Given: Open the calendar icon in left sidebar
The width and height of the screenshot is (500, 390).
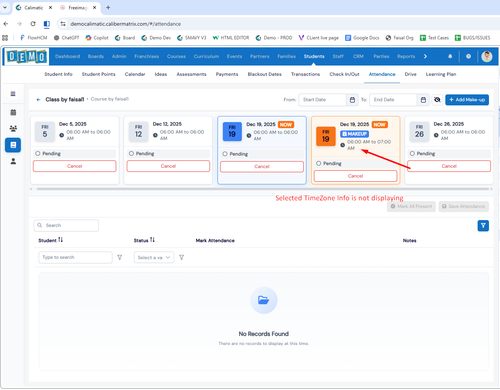Looking at the screenshot, I should click(x=13, y=112).
